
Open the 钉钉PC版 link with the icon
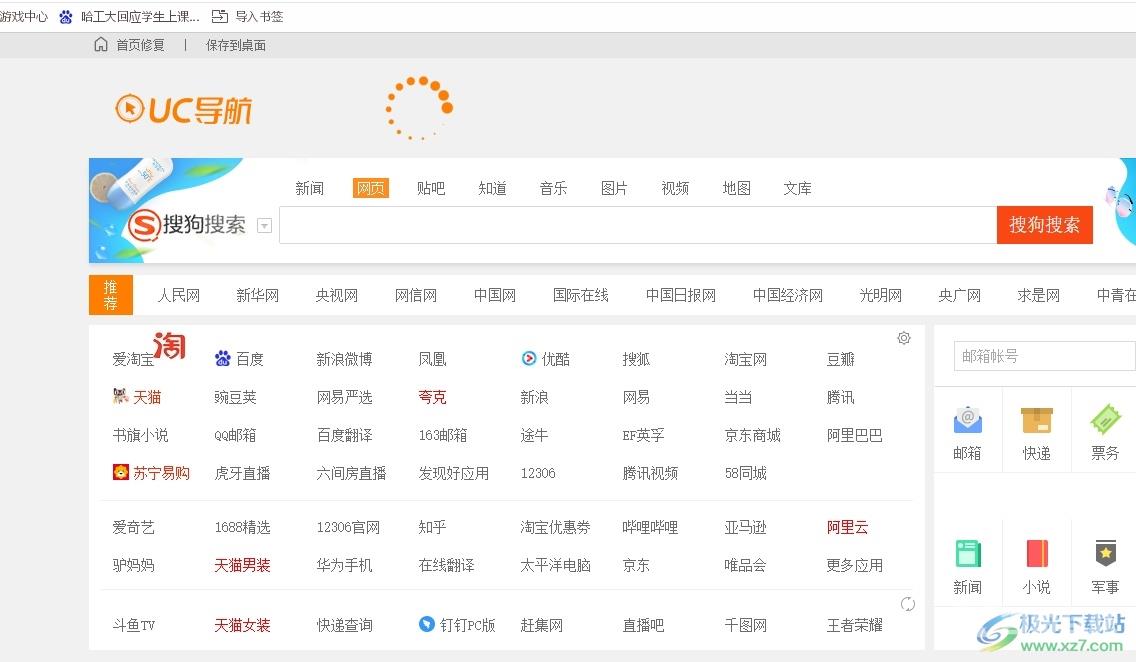tap(457, 624)
